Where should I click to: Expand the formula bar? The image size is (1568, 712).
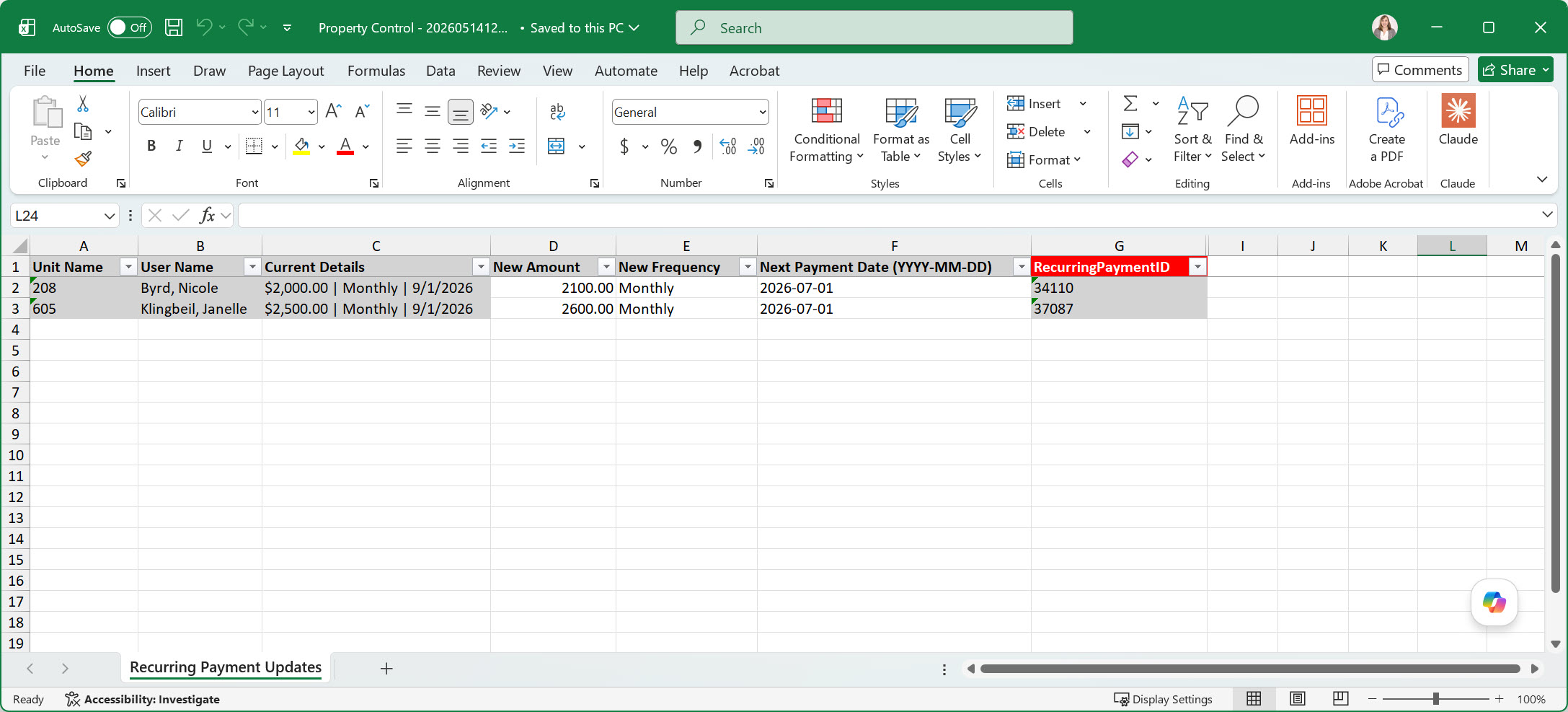click(x=1547, y=215)
